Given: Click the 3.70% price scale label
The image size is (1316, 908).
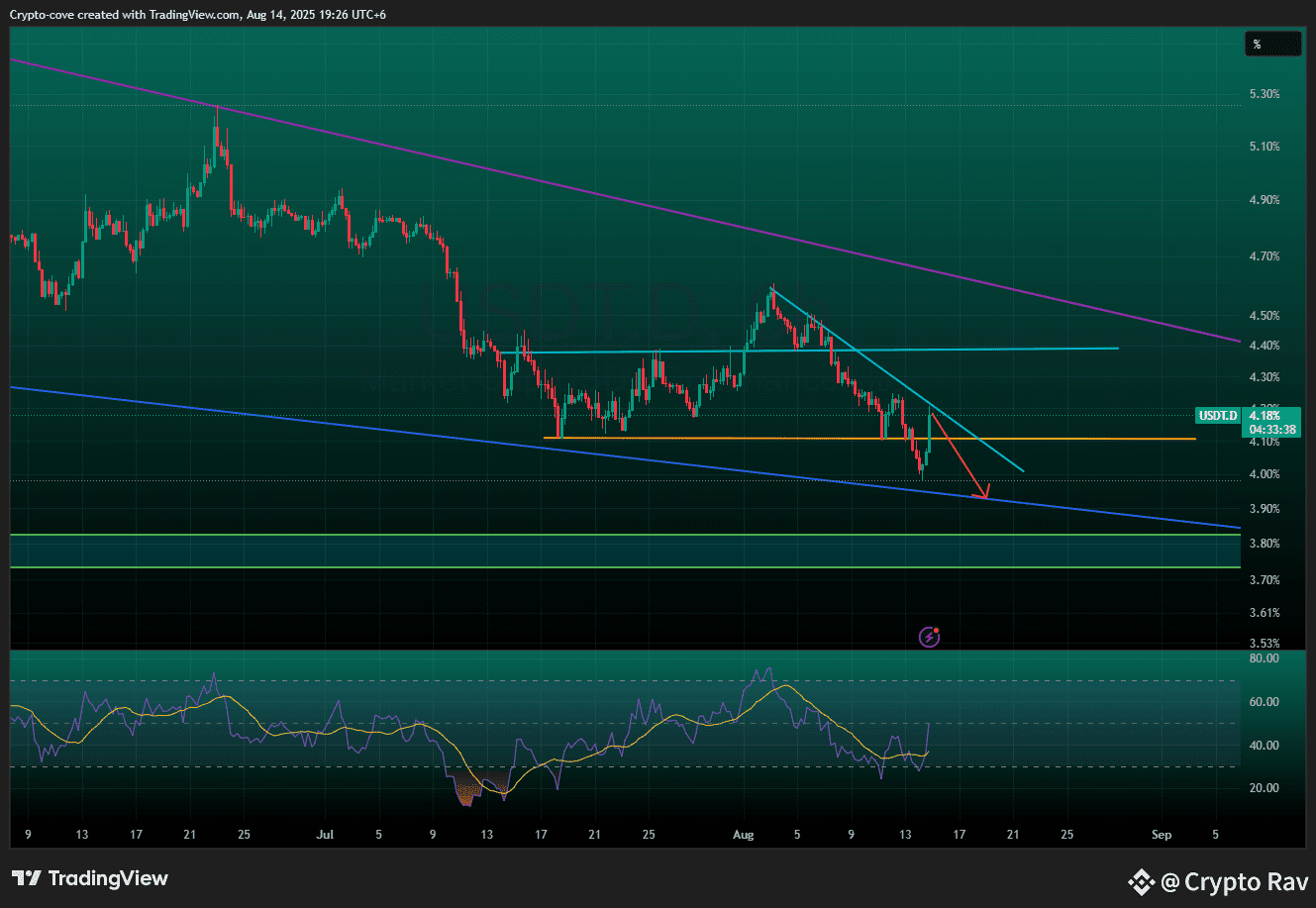Looking at the screenshot, I should (x=1265, y=580).
